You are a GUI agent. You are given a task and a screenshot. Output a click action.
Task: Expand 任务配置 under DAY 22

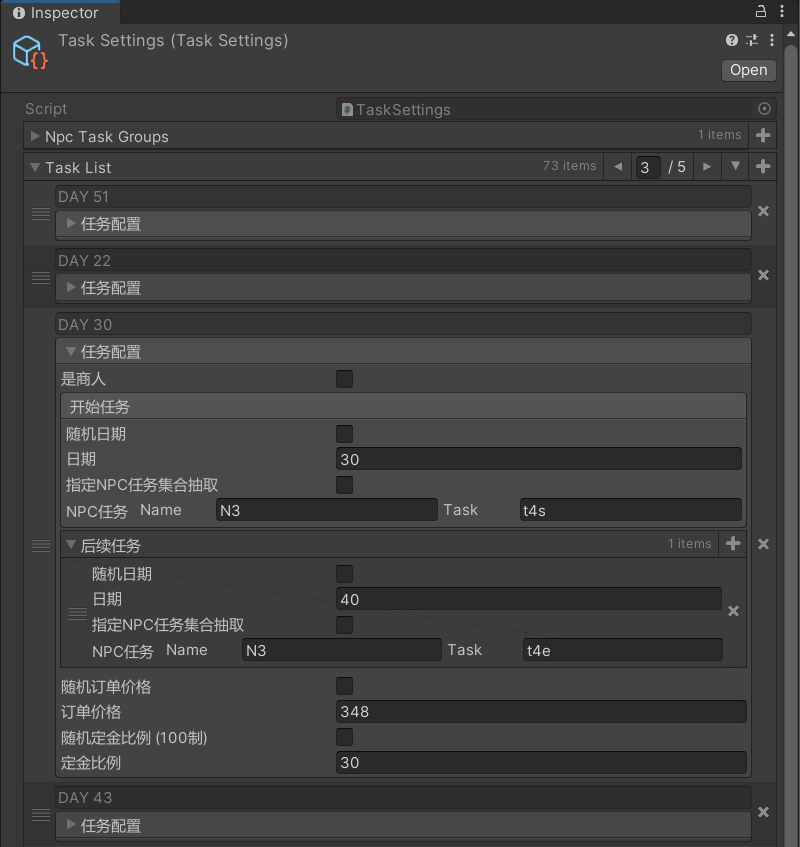(70, 287)
